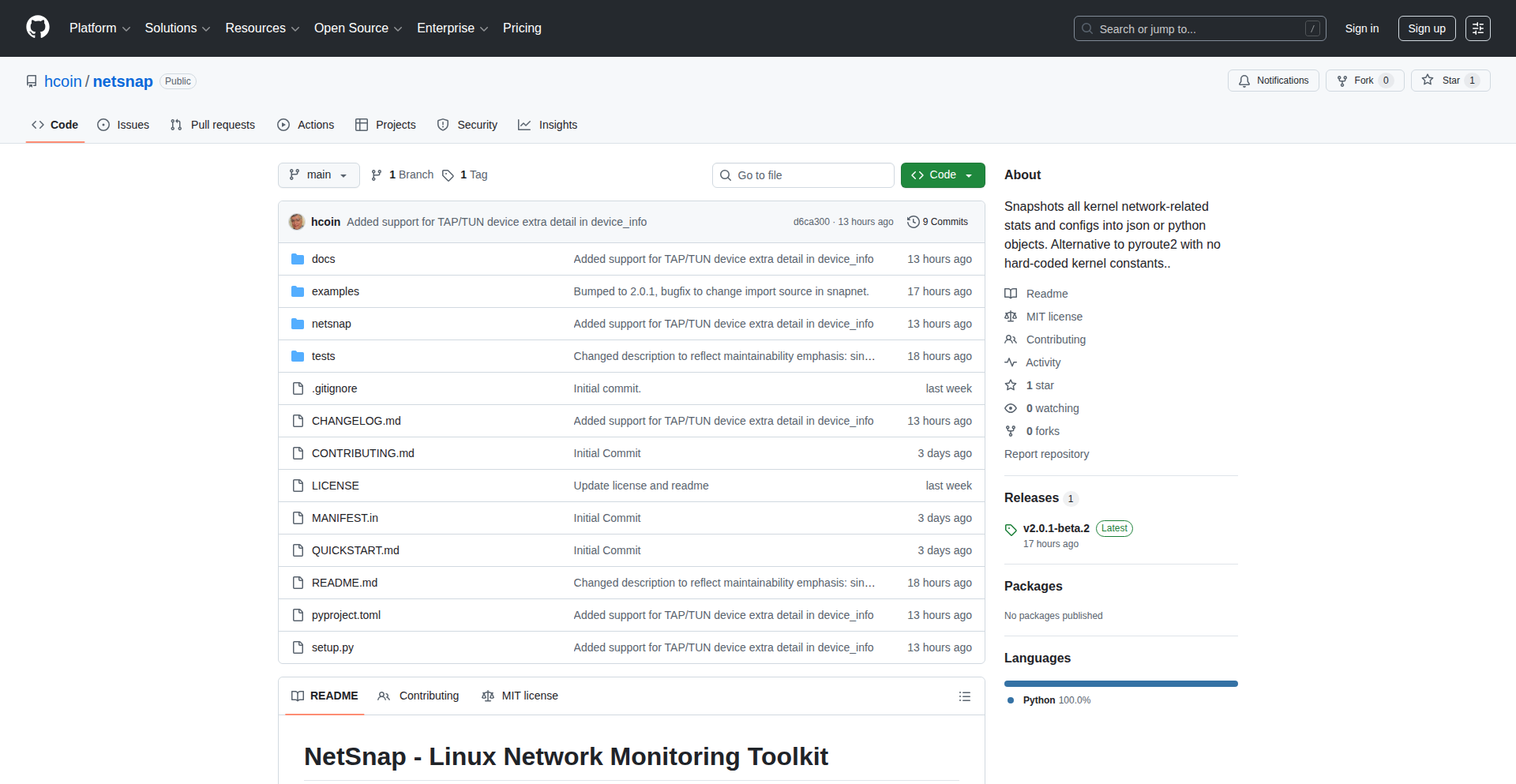The height and width of the screenshot is (784, 1516).
Task: Open the README outline list icon
Action: [964, 696]
